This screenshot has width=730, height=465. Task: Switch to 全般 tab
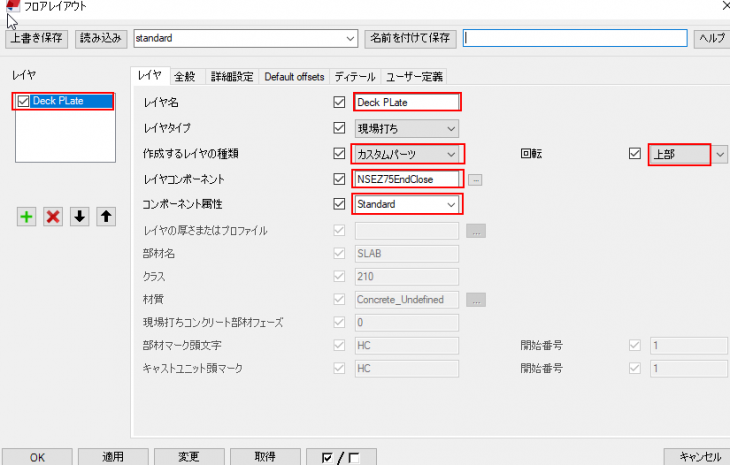(x=185, y=77)
